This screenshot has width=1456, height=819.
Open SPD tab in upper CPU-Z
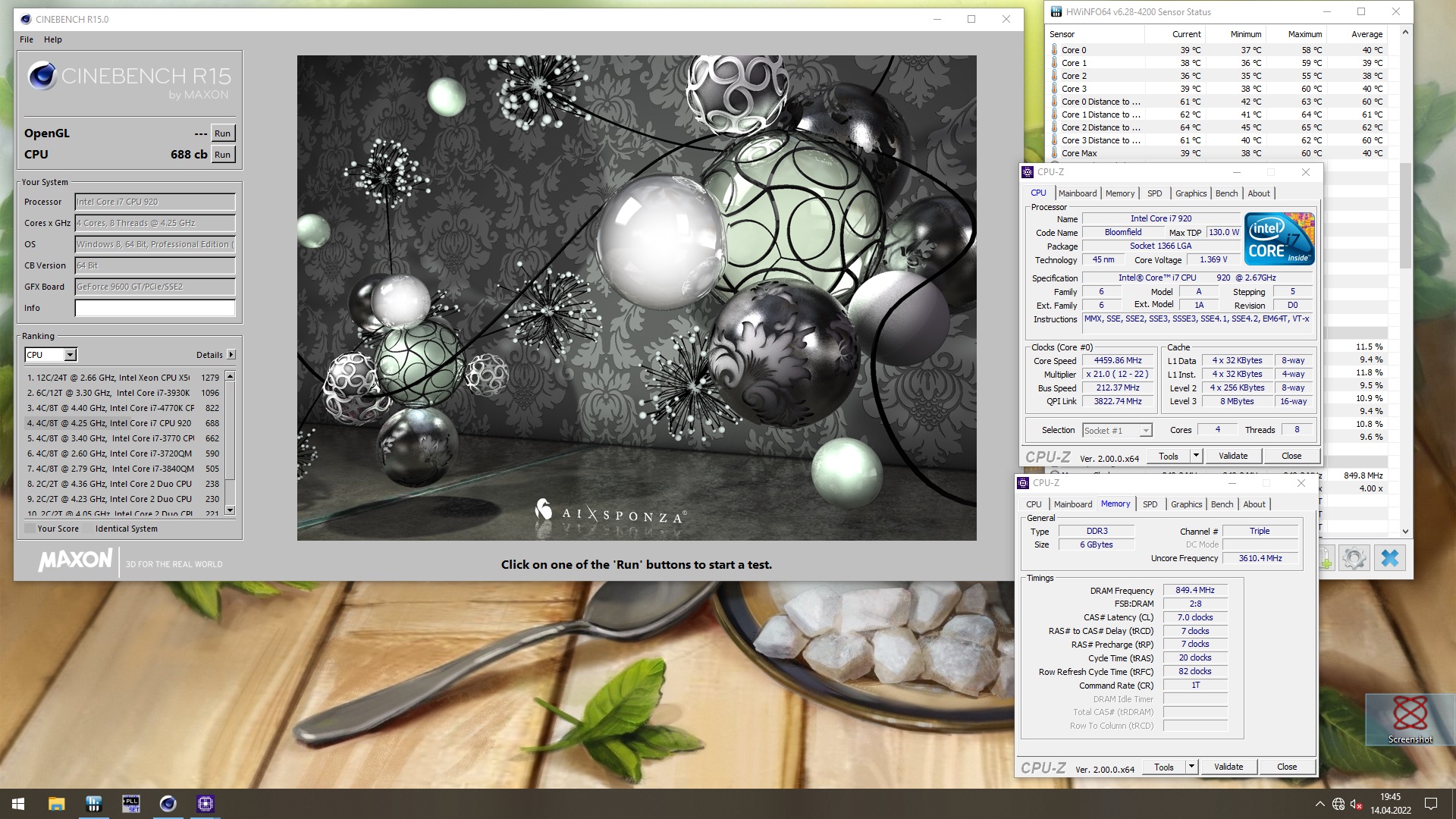(x=1155, y=193)
